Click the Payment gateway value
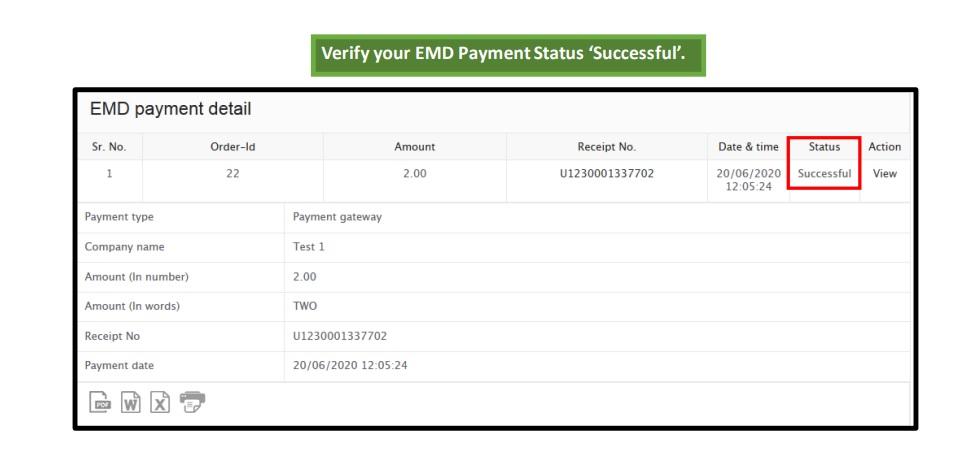Viewport: 972px width, 461px height. 337,217
